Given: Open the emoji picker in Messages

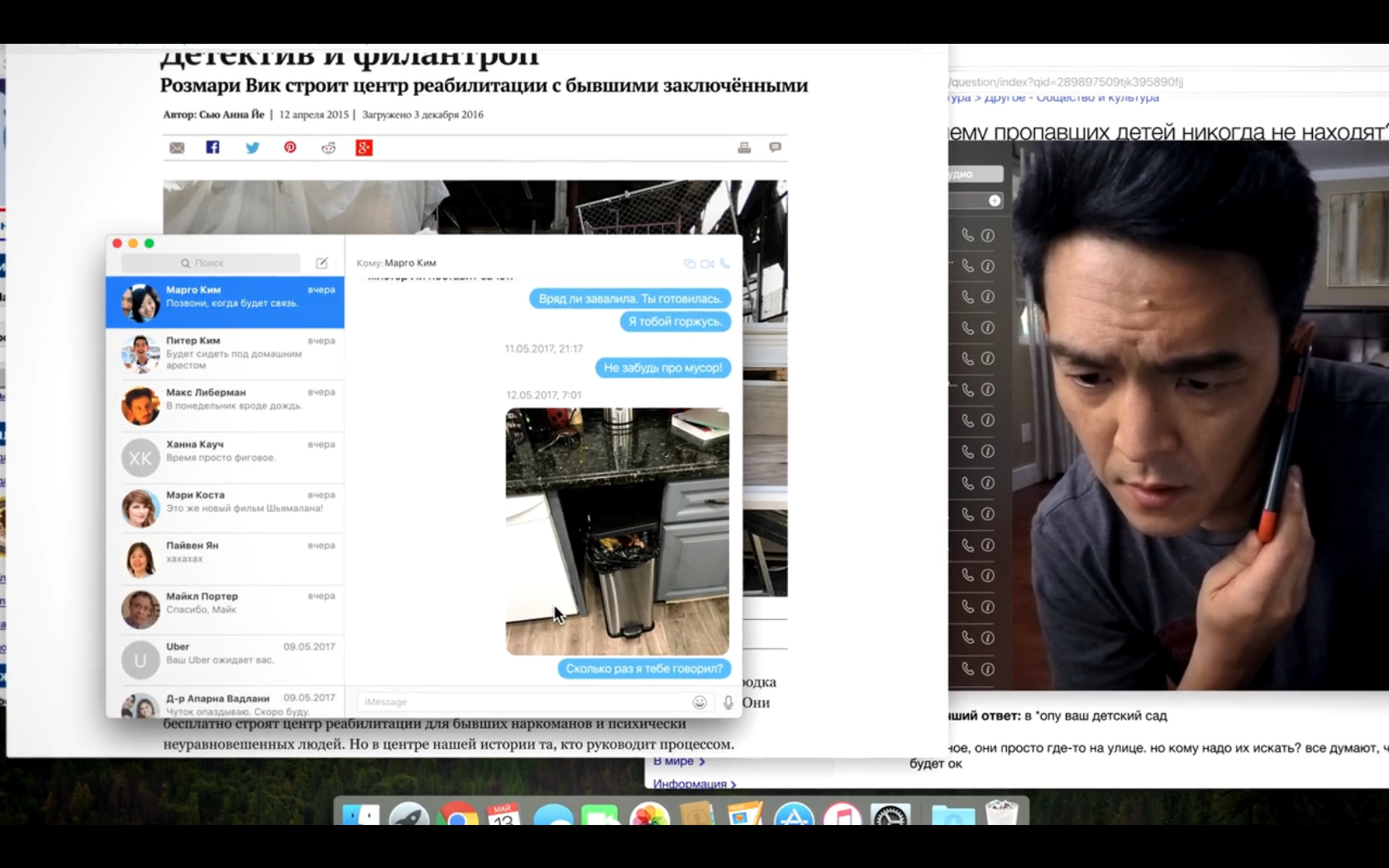Looking at the screenshot, I should [x=699, y=702].
